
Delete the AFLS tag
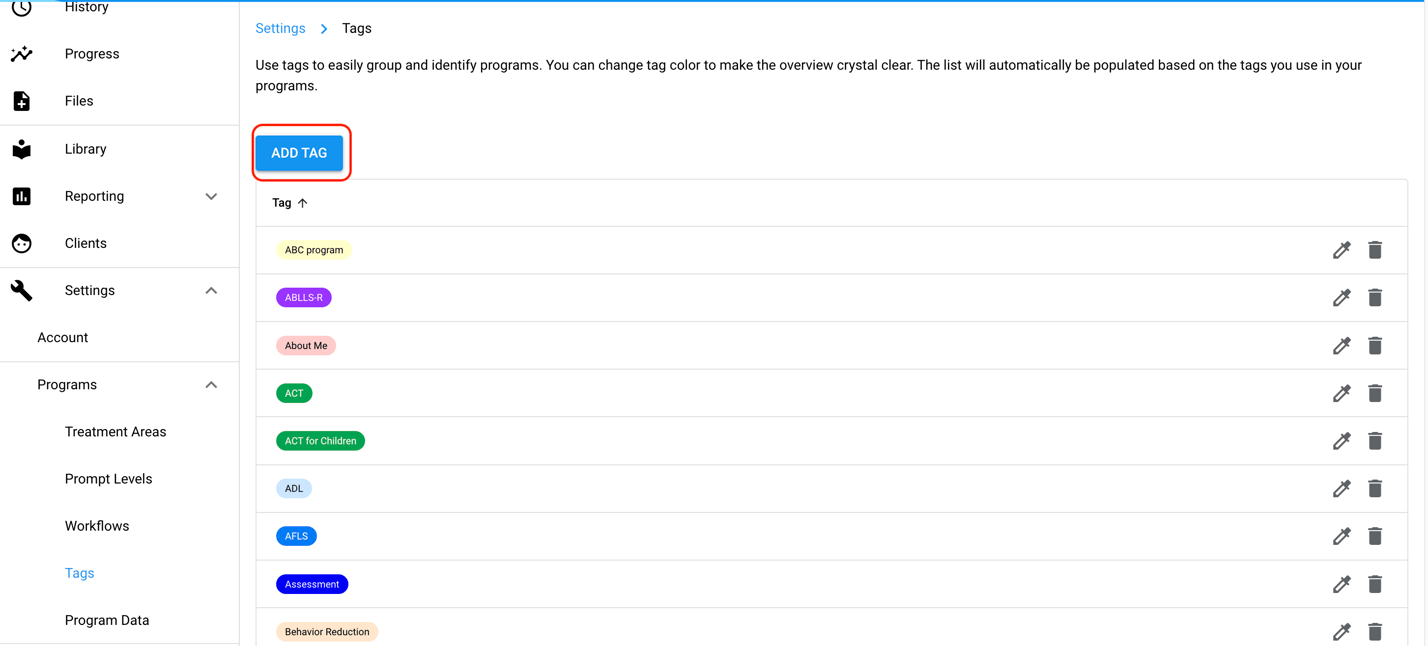(x=1375, y=537)
